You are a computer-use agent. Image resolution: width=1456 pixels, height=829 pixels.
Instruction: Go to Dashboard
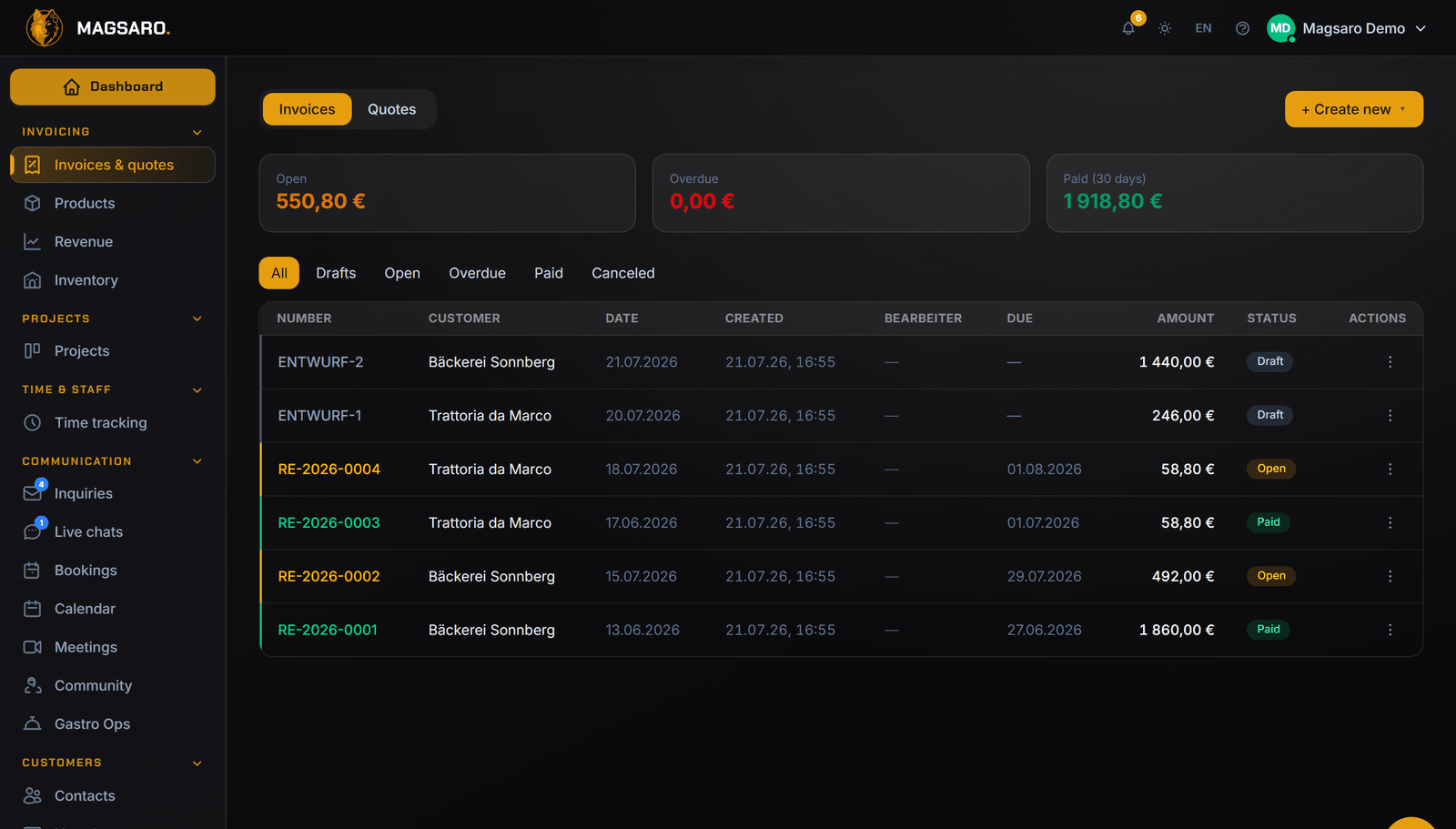point(113,86)
